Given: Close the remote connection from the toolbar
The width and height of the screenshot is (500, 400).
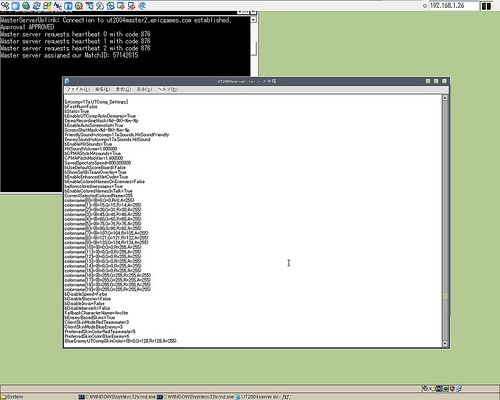Looking at the screenshot, I should [79, 6].
